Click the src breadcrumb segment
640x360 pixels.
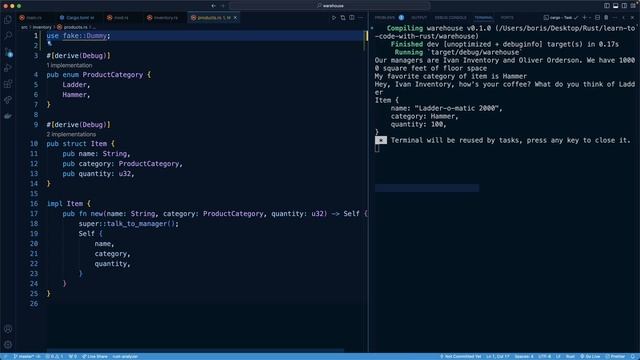pyautogui.click(x=24, y=27)
